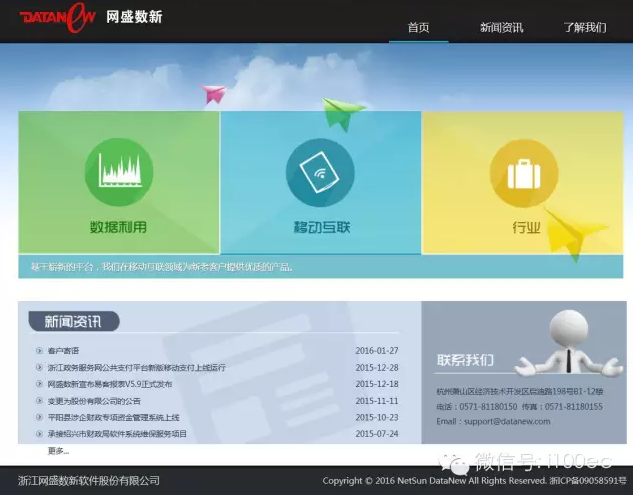
Task: Click the 0571-81180155 fax number text
Action: coord(574,406)
